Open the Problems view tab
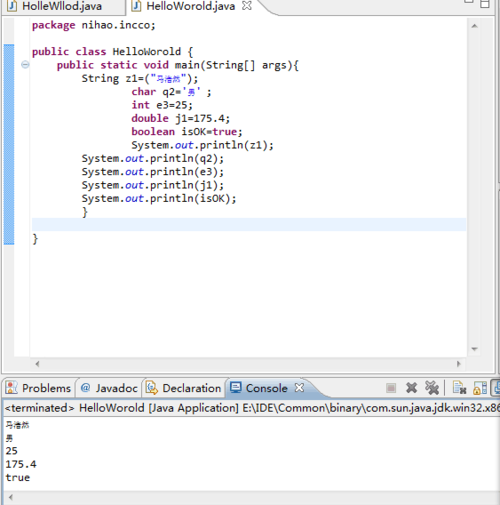 coord(39,388)
